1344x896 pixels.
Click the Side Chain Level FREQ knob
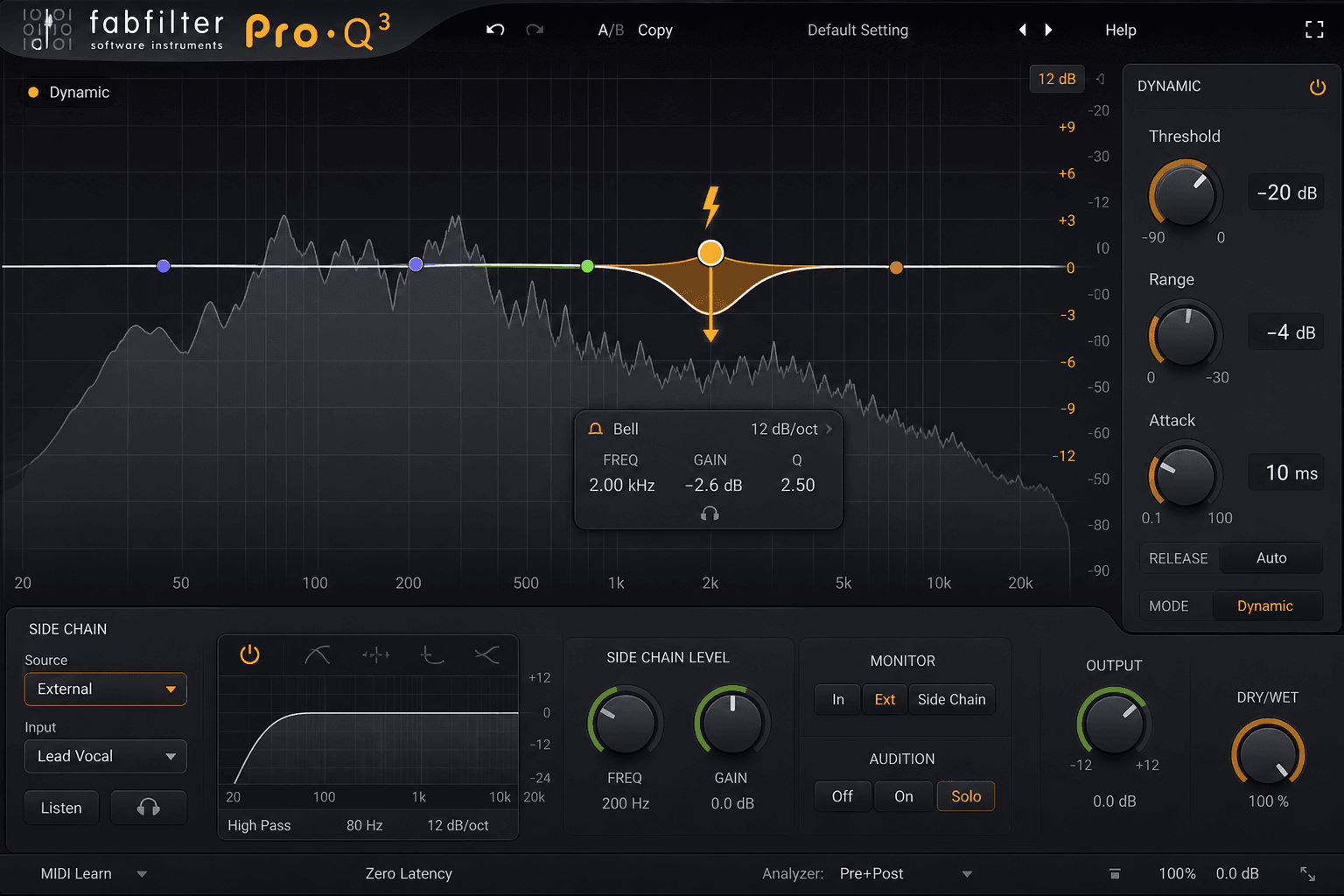tap(625, 723)
